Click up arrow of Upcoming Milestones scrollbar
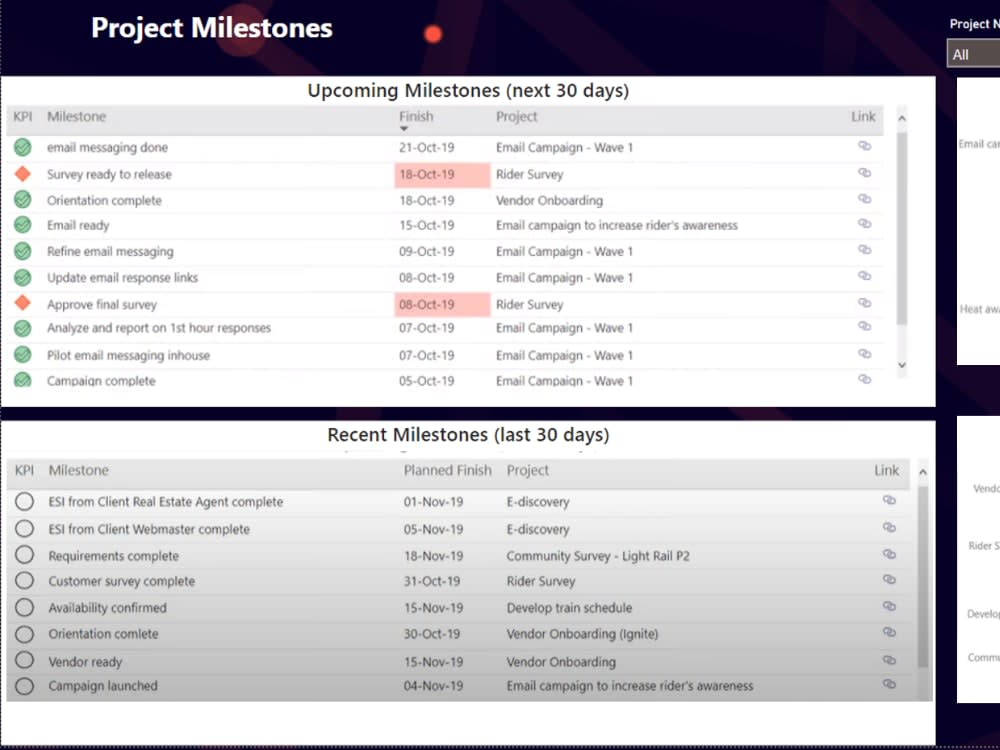 [x=902, y=118]
